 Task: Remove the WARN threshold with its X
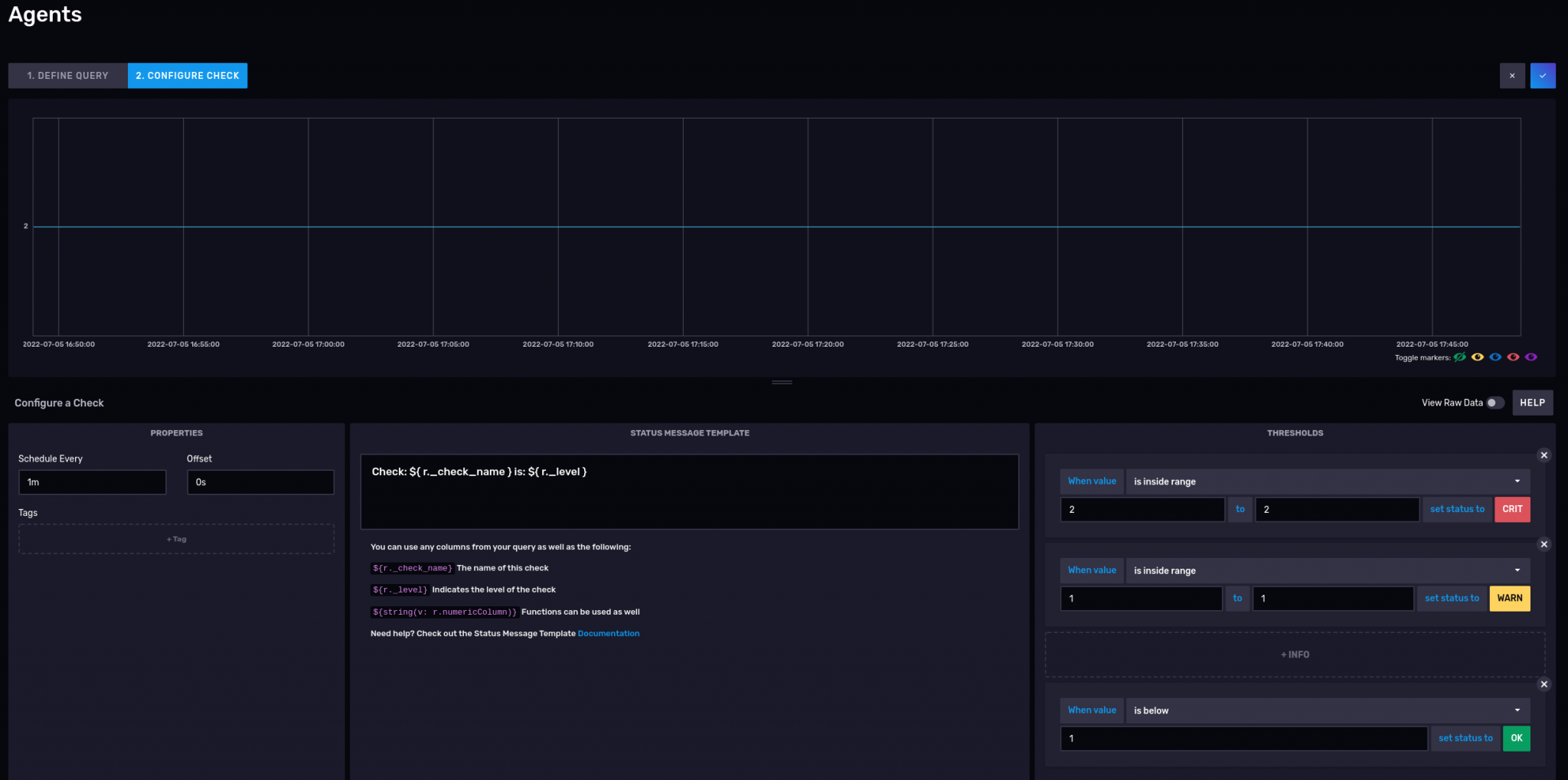(1544, 544)
